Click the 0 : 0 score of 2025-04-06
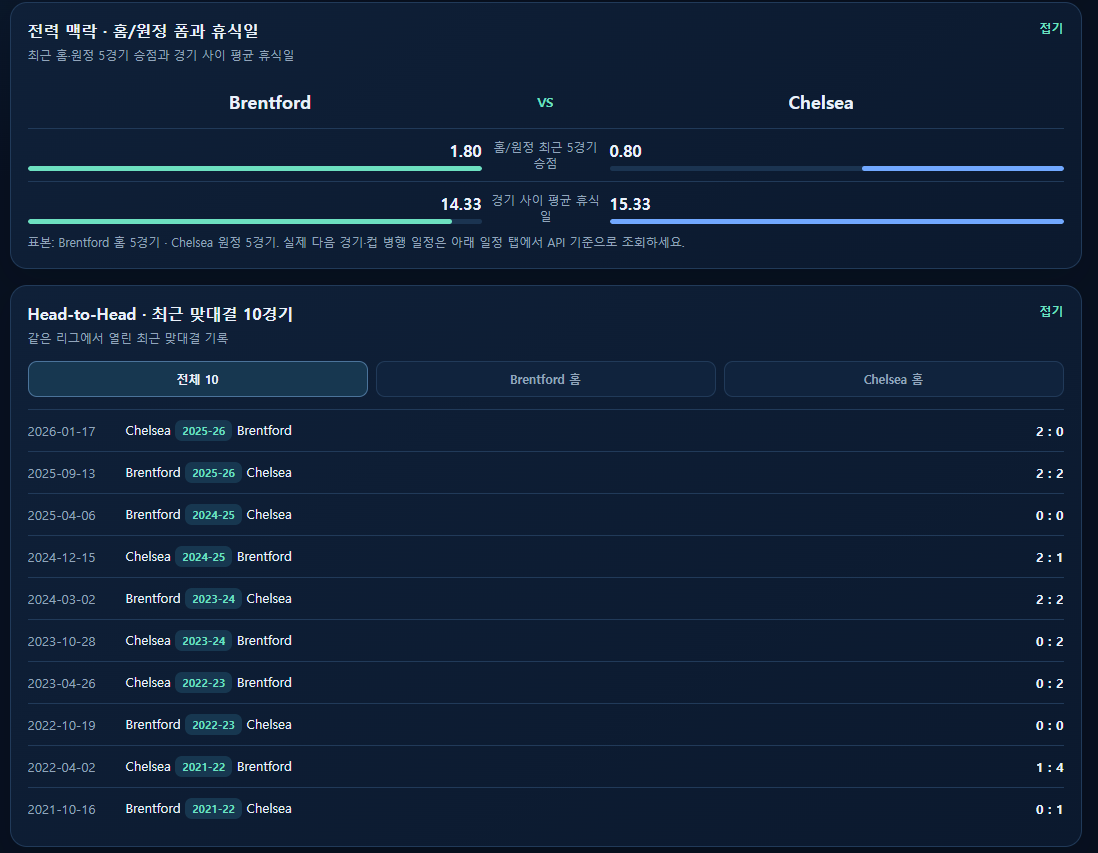 coord(1050,515)
